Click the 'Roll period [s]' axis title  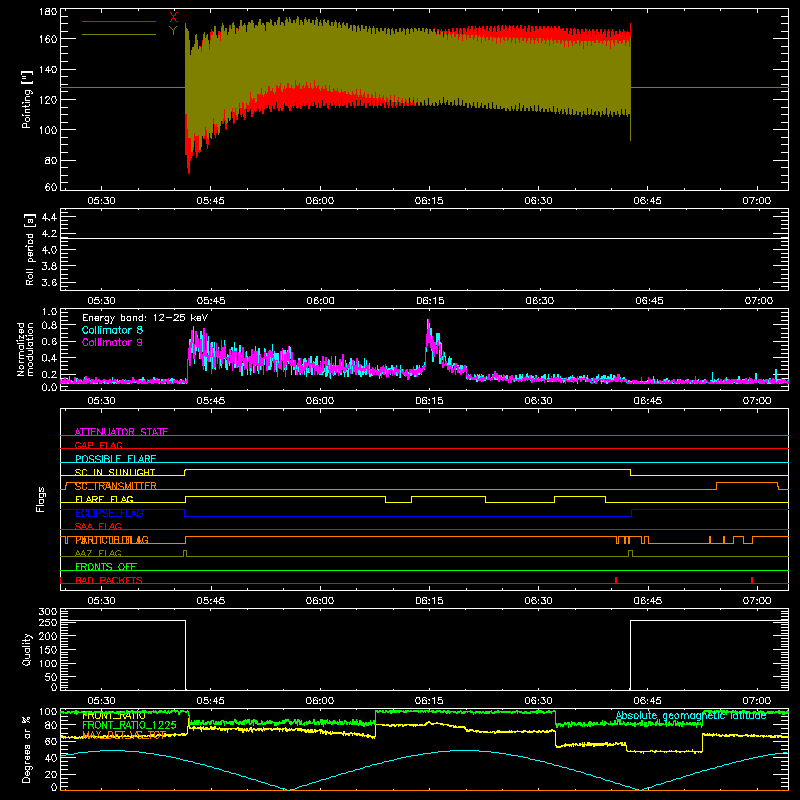click(x=30, y=249)
